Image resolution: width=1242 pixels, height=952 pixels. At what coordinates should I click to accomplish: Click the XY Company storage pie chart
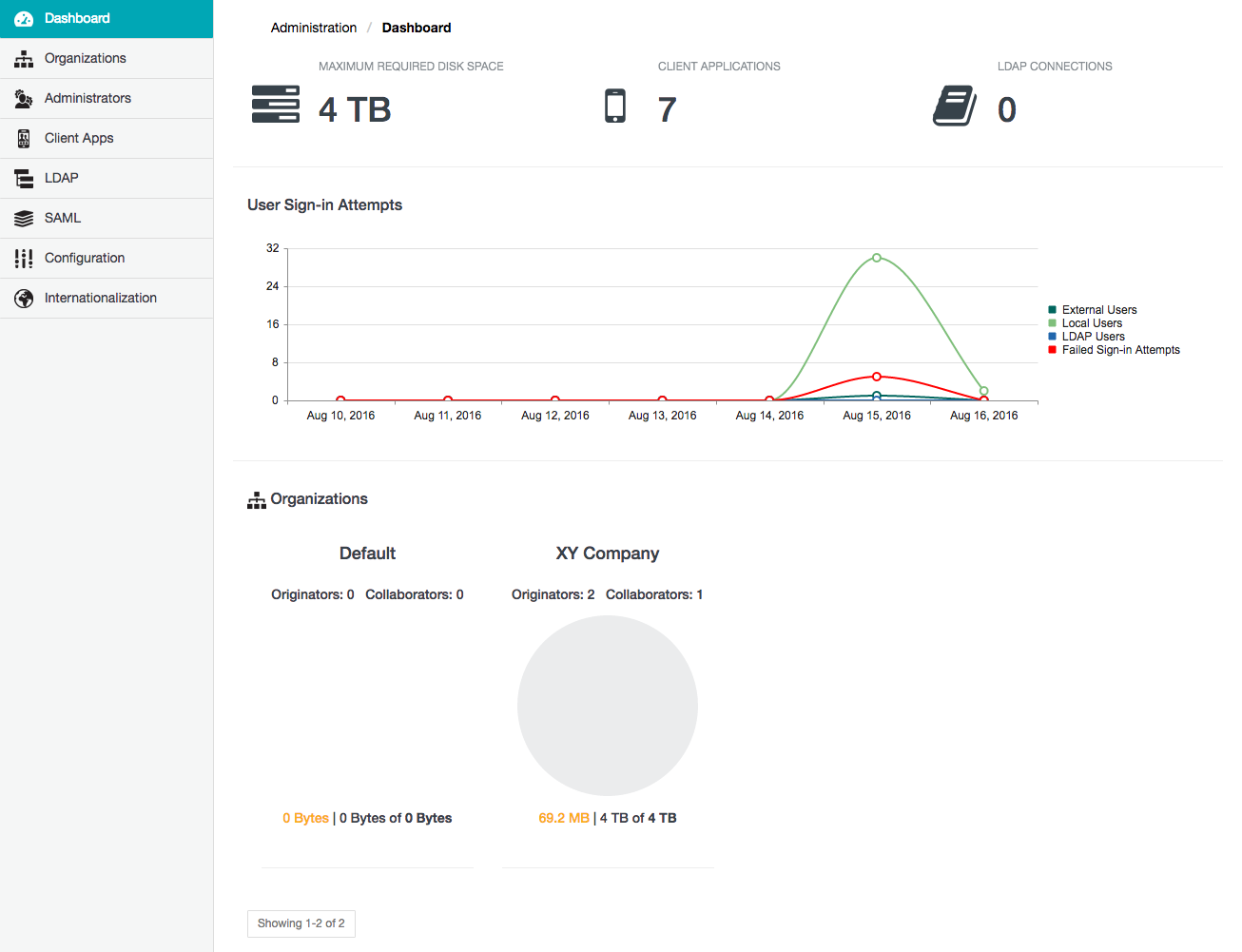click(x=607, y=706)
